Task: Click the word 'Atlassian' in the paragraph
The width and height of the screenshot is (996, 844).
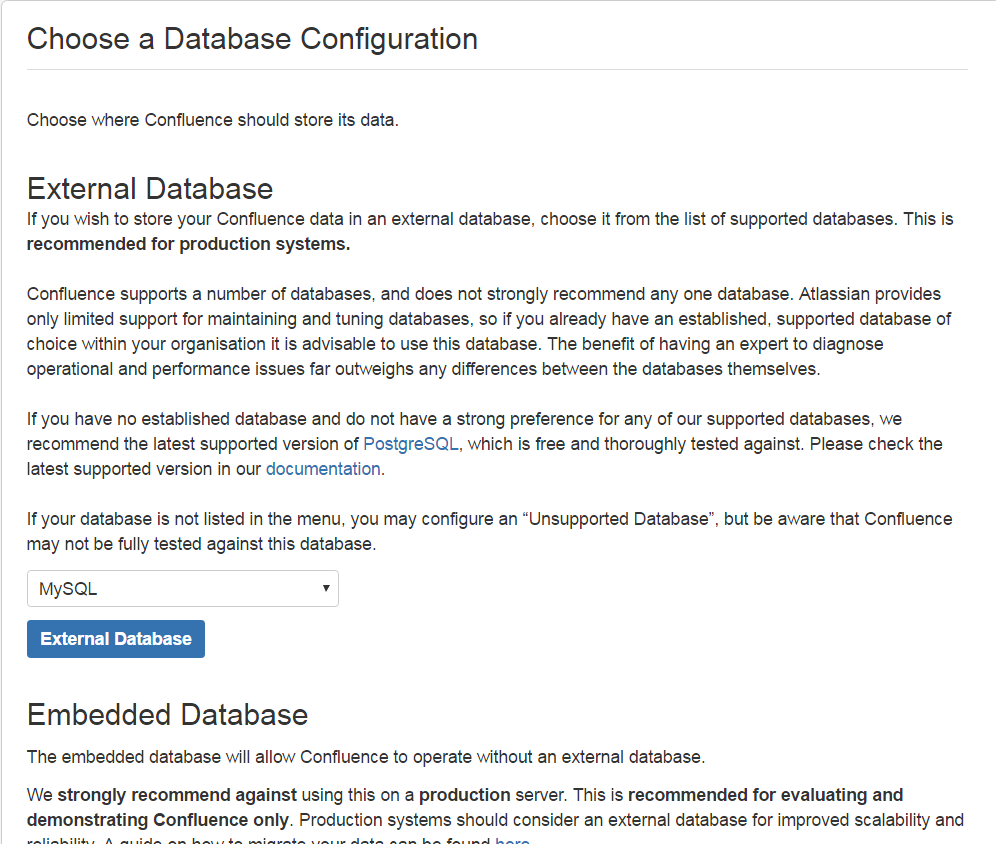Action: pos(807,294)
